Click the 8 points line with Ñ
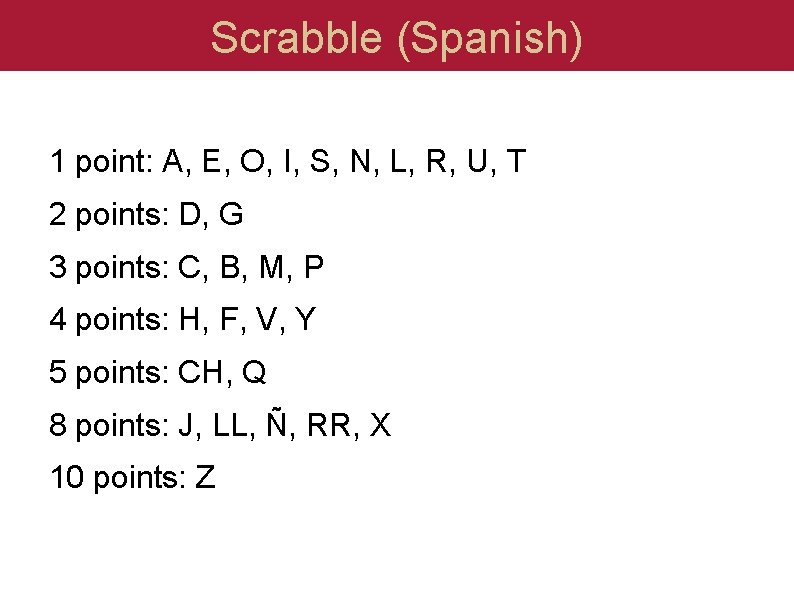This screenshot has height=595, width=794. tap(220, 423)
